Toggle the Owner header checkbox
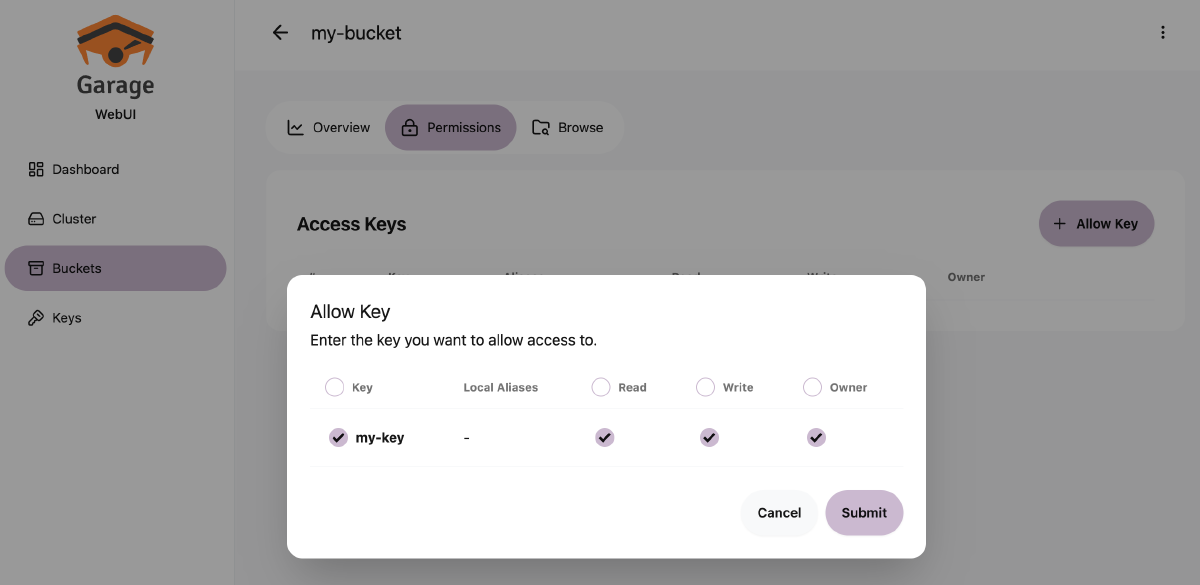Screen dimensions: 1200x585 point(813,387)
